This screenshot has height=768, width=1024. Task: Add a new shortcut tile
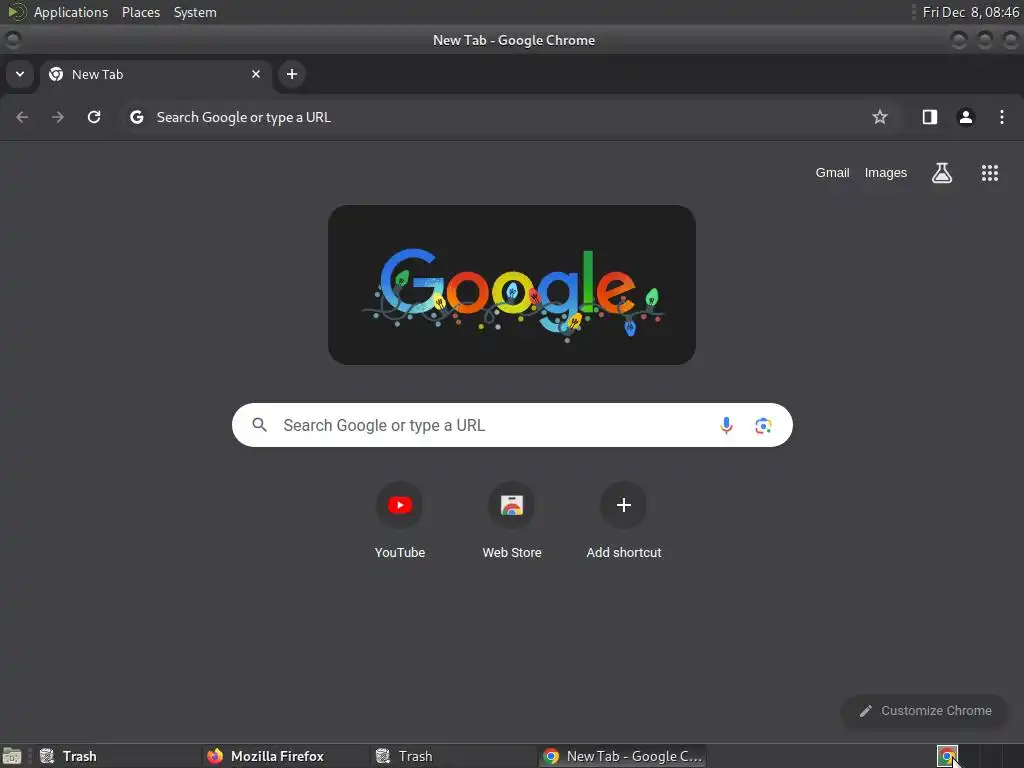(624, 520)
